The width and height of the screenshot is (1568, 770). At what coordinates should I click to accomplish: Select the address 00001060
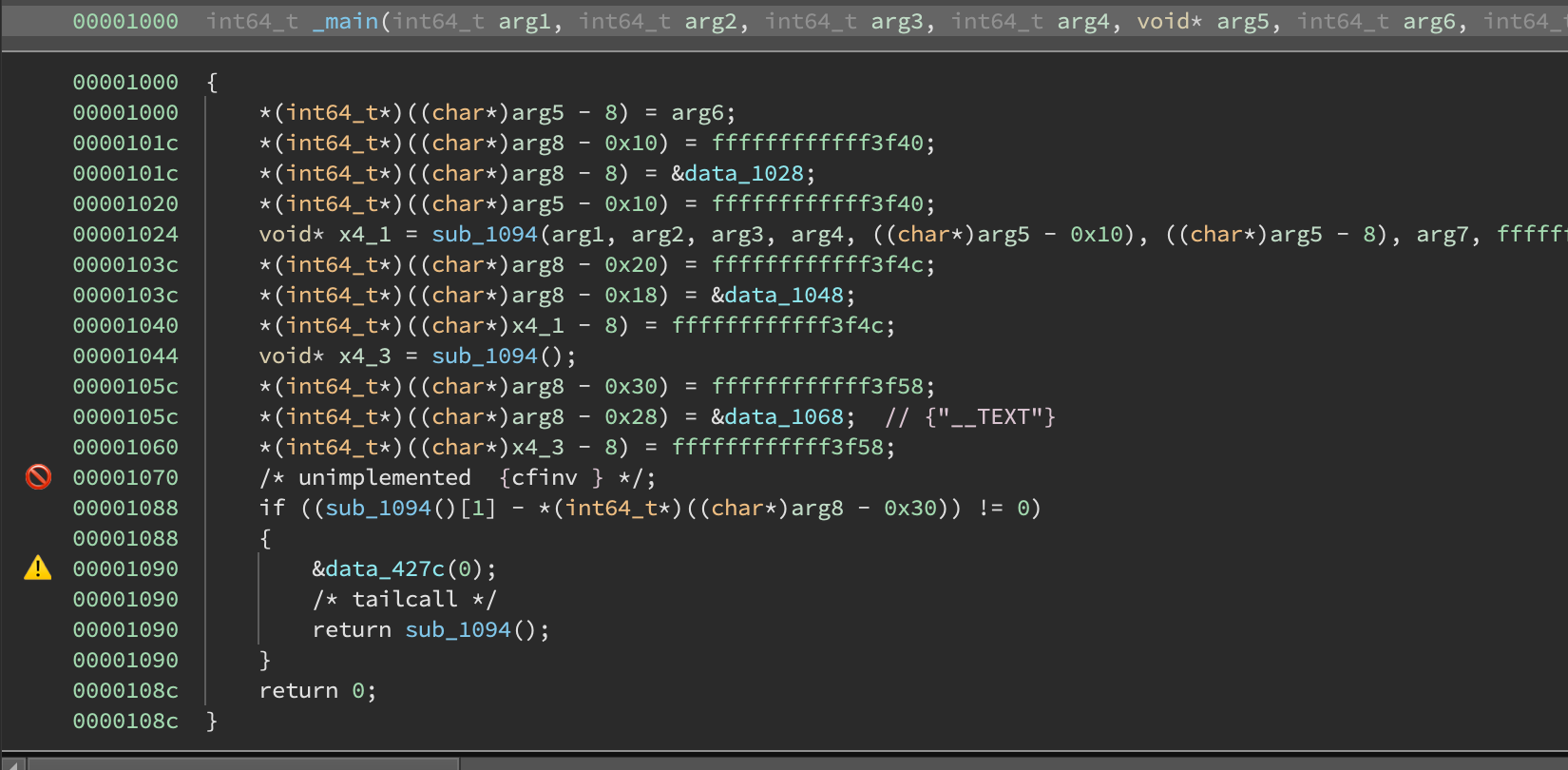(125, 447)
